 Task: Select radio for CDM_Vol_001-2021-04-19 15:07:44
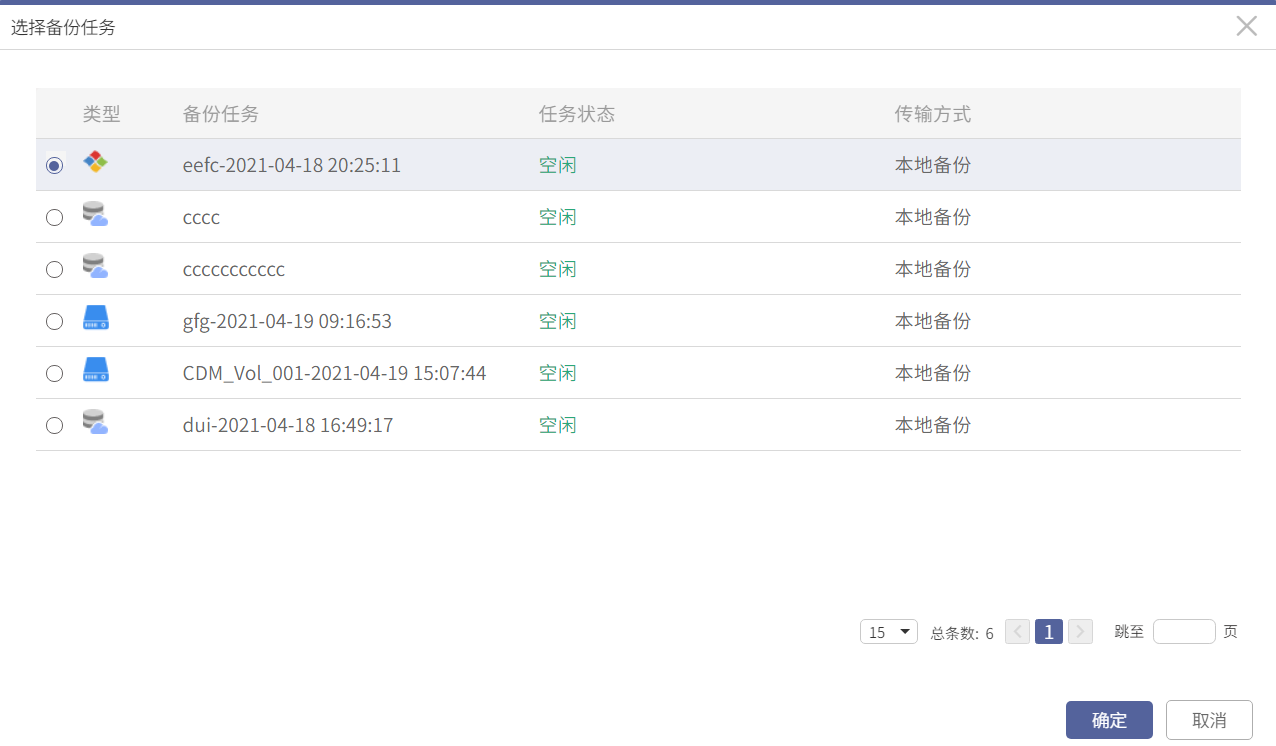pyautogui.click(x=55, y=373)
